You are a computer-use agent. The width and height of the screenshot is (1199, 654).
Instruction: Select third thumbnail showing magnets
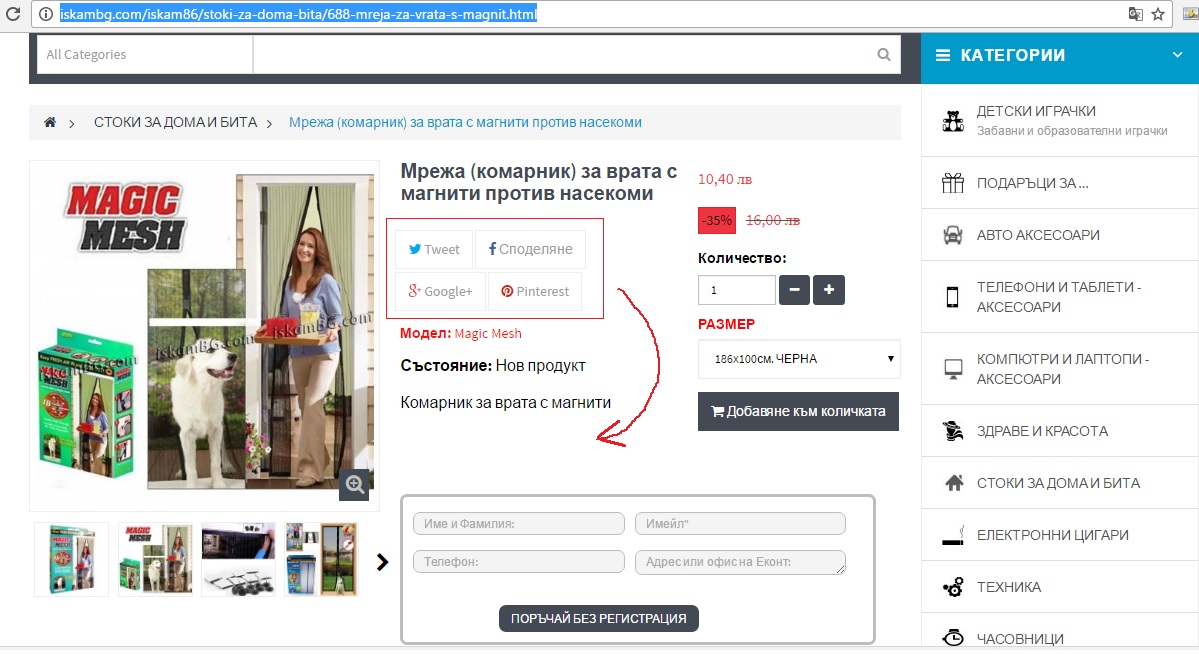pos(239,559)
